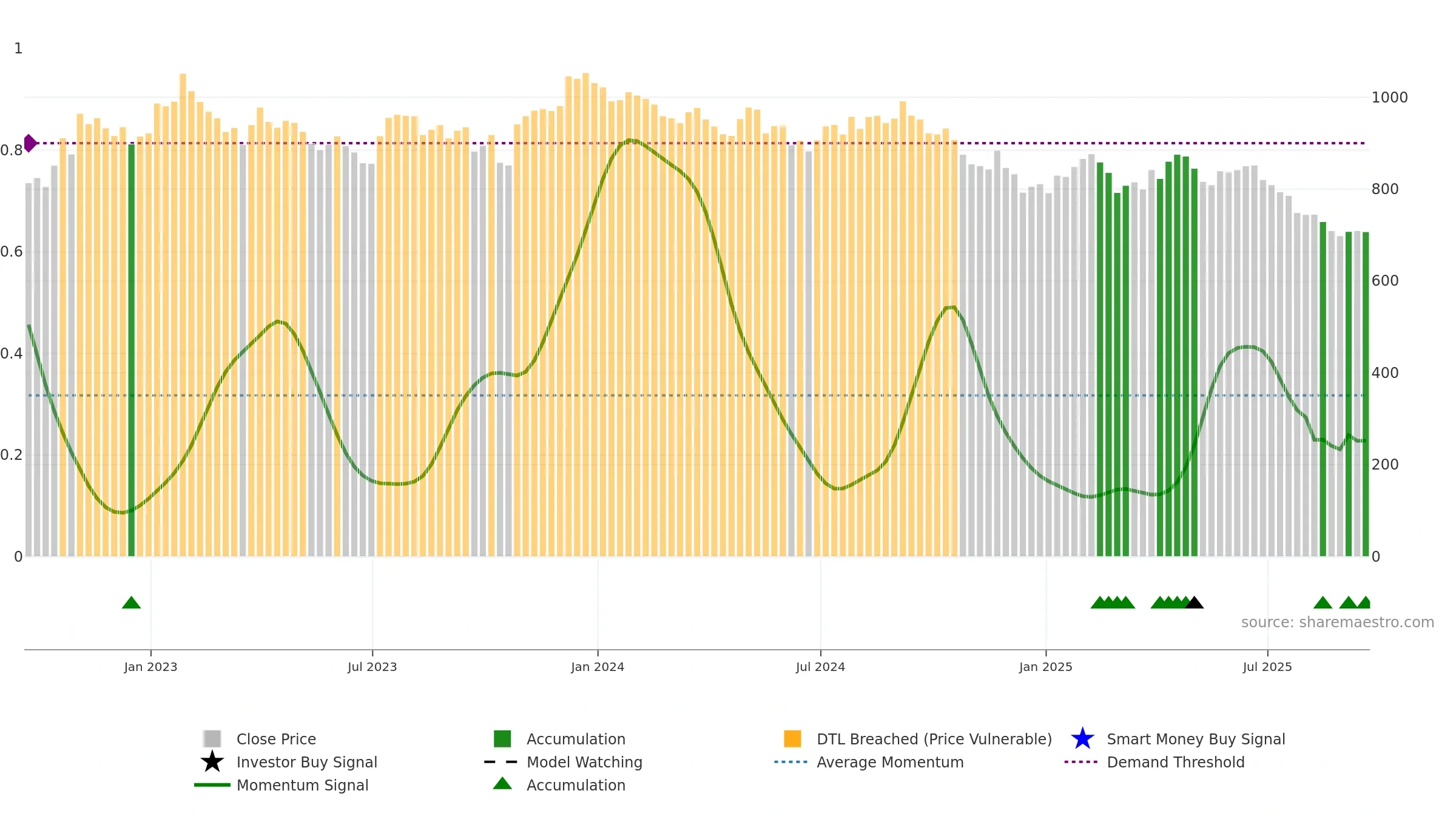Click the Jan 2024 axis label
1456x819 pixels.
pyautogui.click(x=598, y=667)
